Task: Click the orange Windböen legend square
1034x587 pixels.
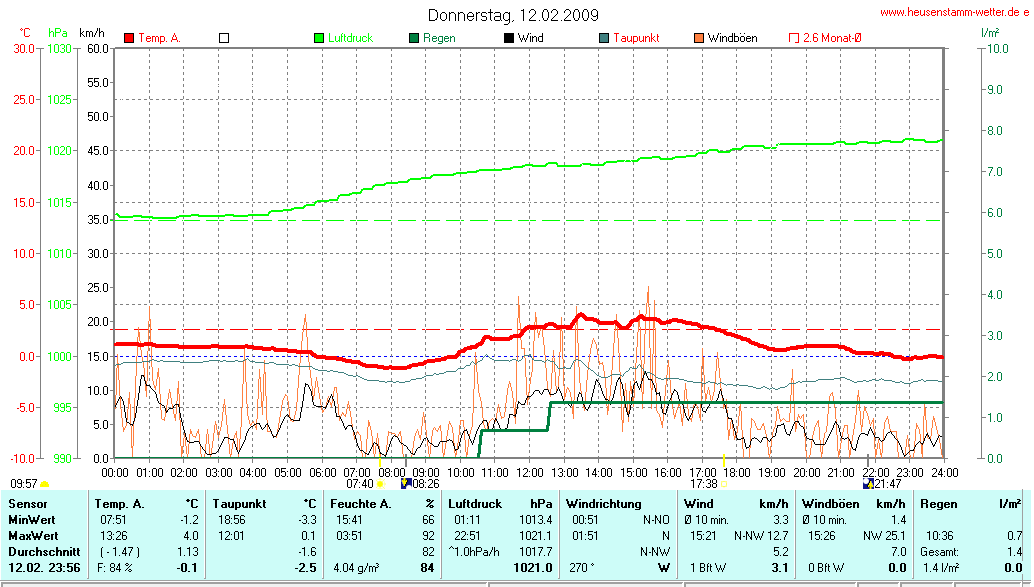Action: click(x=699, y=38)
